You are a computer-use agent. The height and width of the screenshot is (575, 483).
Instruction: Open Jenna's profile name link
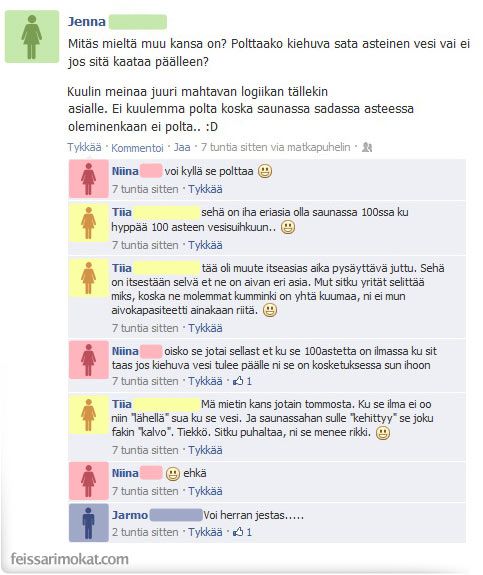pos(87,22)
